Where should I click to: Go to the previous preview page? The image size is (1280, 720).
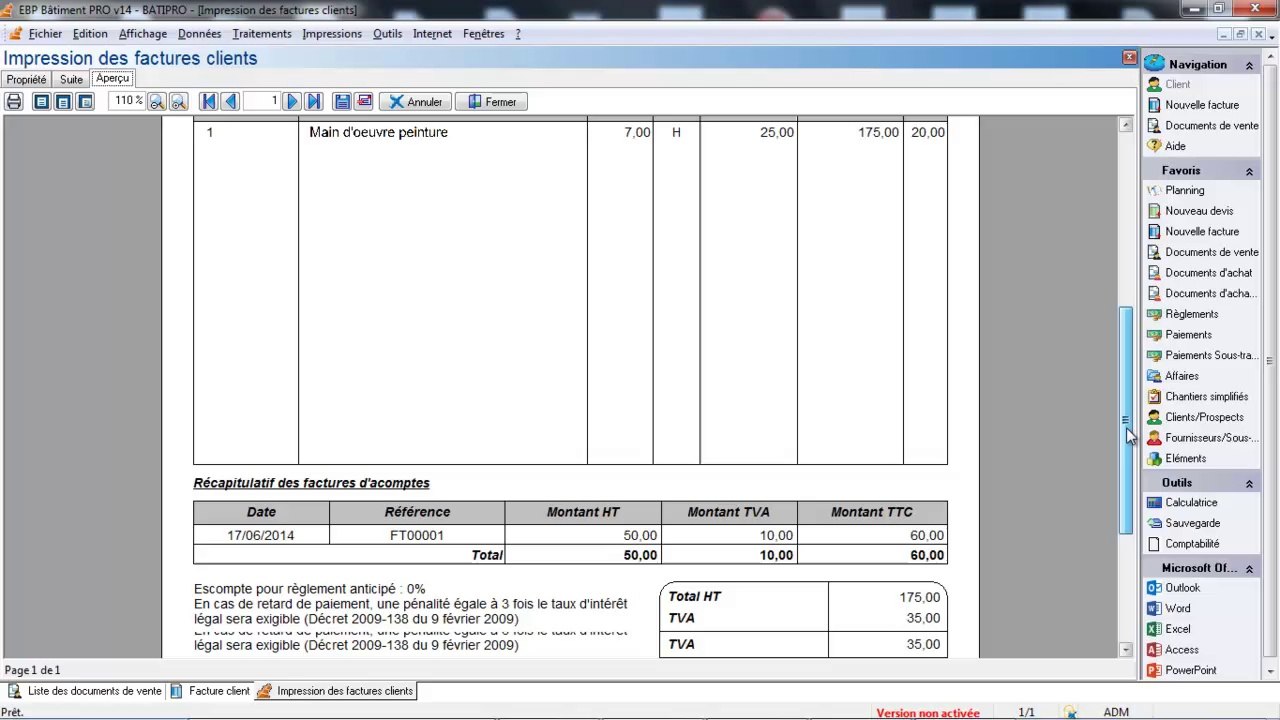point(230,102)
